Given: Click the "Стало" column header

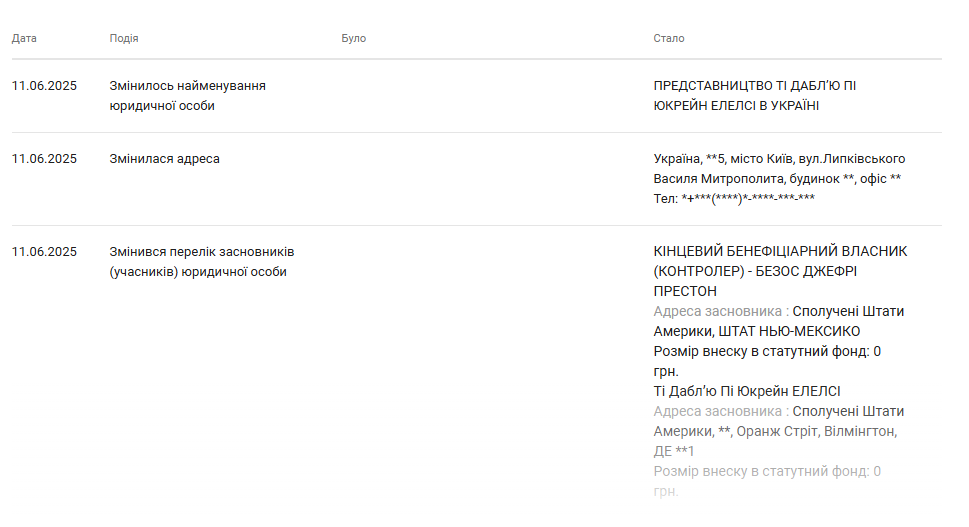Looking at the screenshot, I should [669, 38].
